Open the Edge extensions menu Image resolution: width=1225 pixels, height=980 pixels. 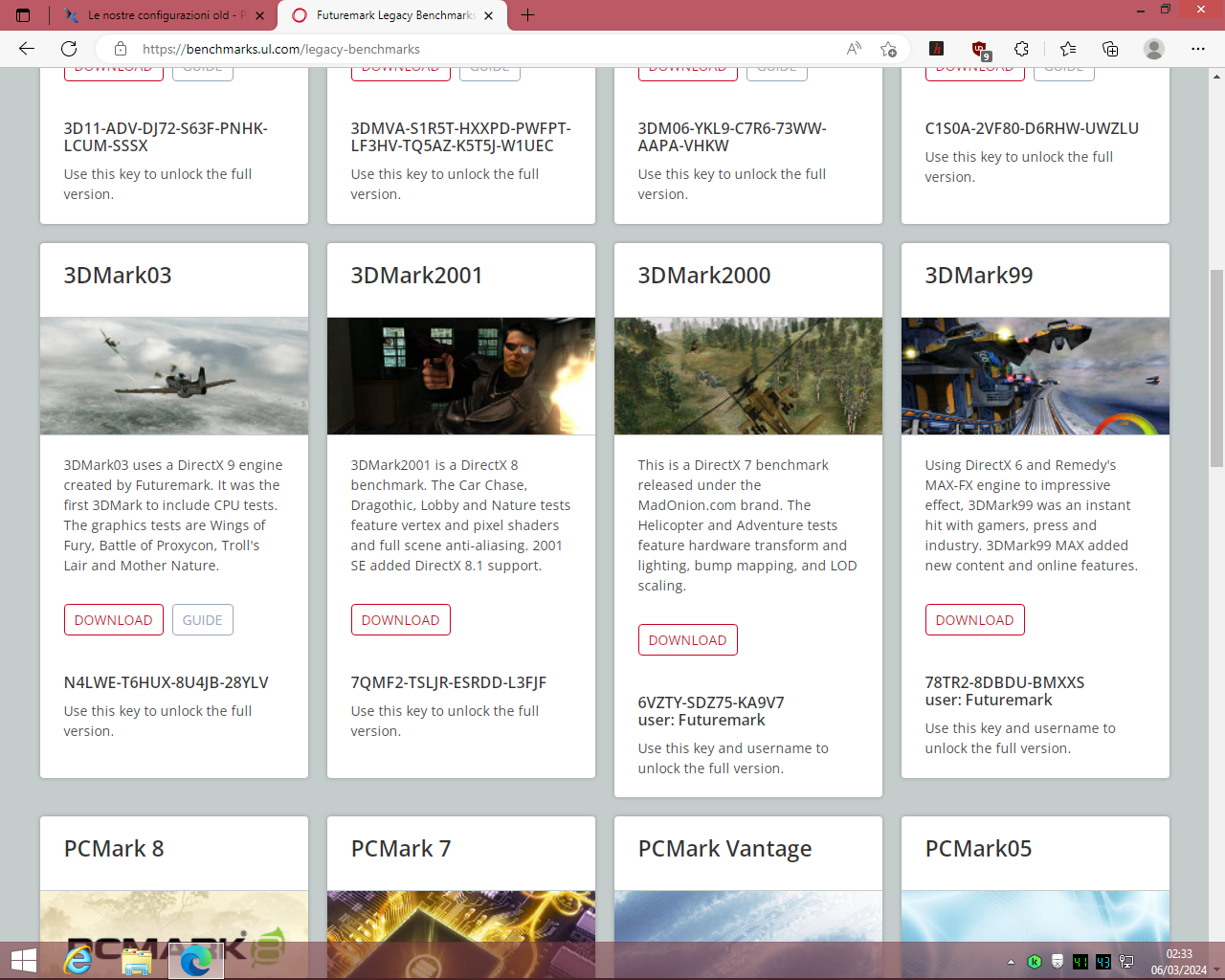(1021, 49)
